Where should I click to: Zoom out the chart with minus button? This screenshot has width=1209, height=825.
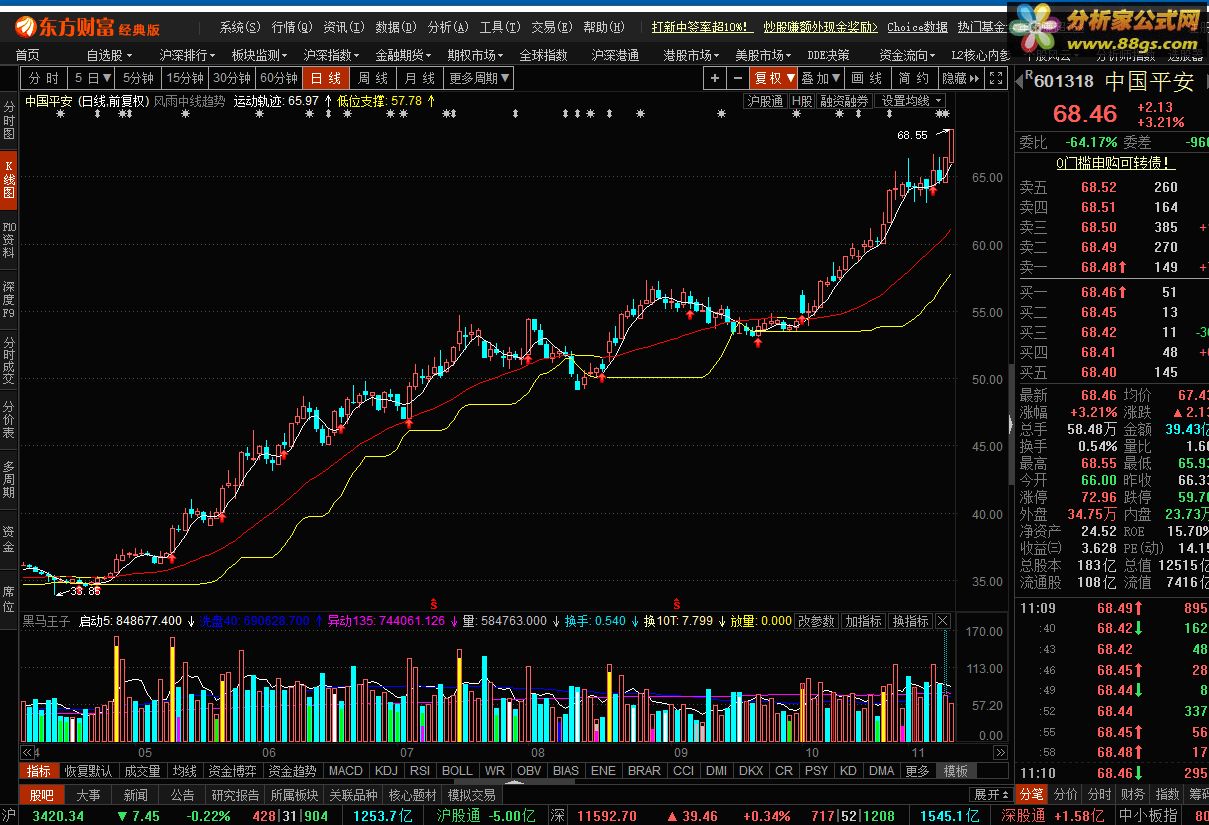[738, 78]
